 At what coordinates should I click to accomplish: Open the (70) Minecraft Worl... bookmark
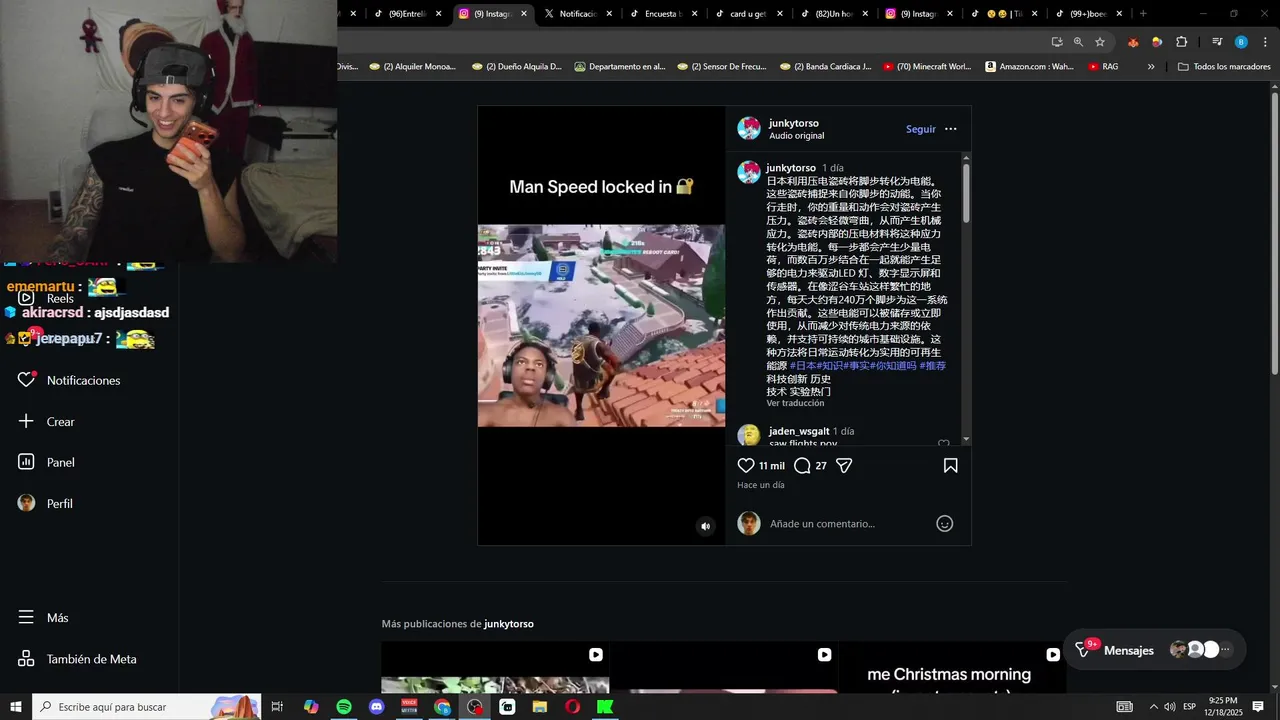[x=926, y=67]
